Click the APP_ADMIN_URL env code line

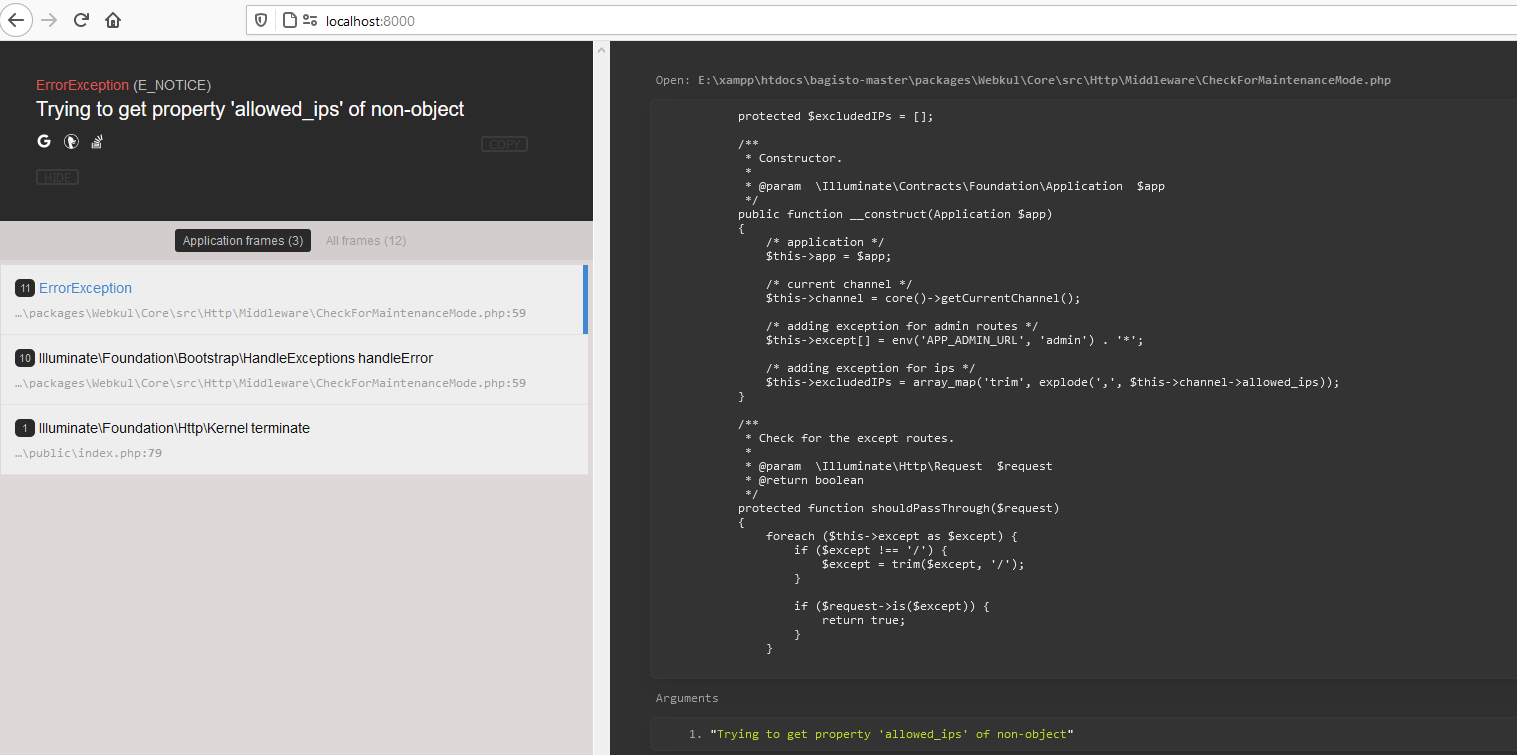[x=954, y=340]
